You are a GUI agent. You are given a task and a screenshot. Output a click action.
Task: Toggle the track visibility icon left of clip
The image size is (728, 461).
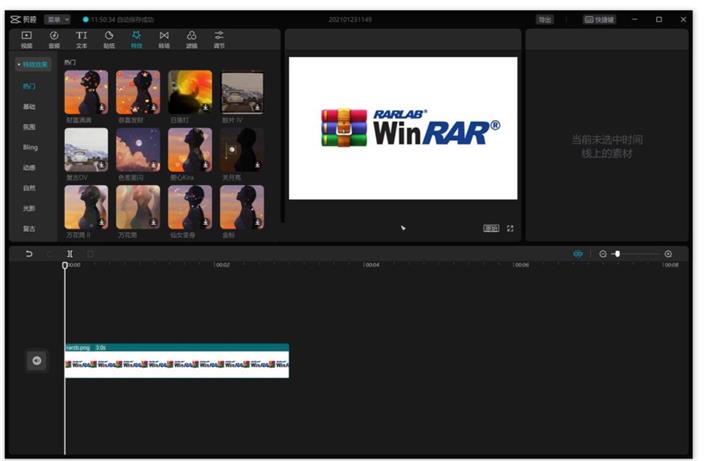37,360
